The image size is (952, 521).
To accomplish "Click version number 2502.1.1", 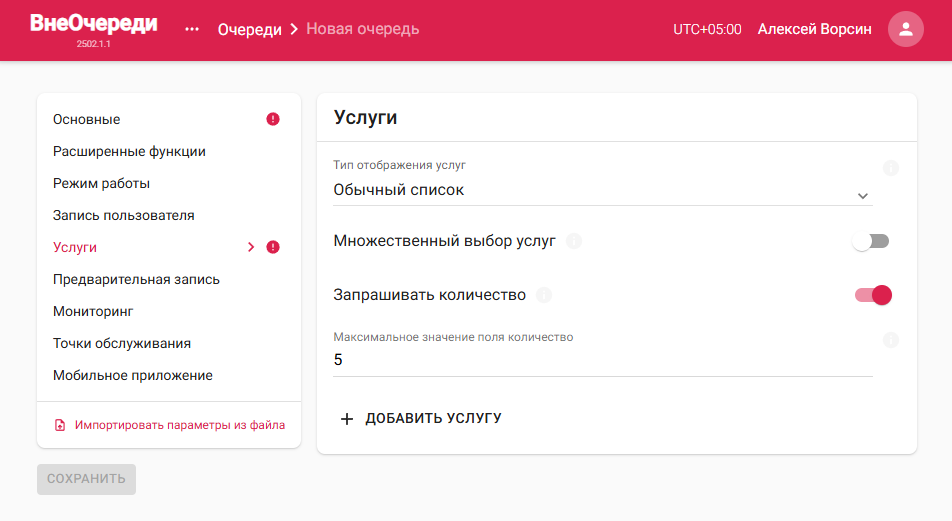I will pos(94,44).
